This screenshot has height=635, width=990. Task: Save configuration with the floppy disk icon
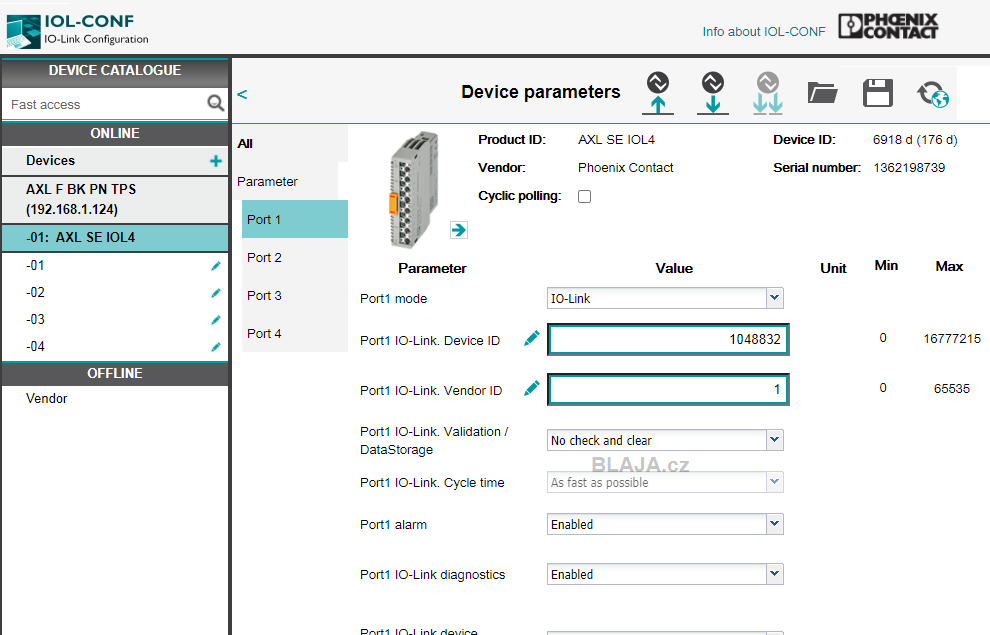tap(878, 93)
